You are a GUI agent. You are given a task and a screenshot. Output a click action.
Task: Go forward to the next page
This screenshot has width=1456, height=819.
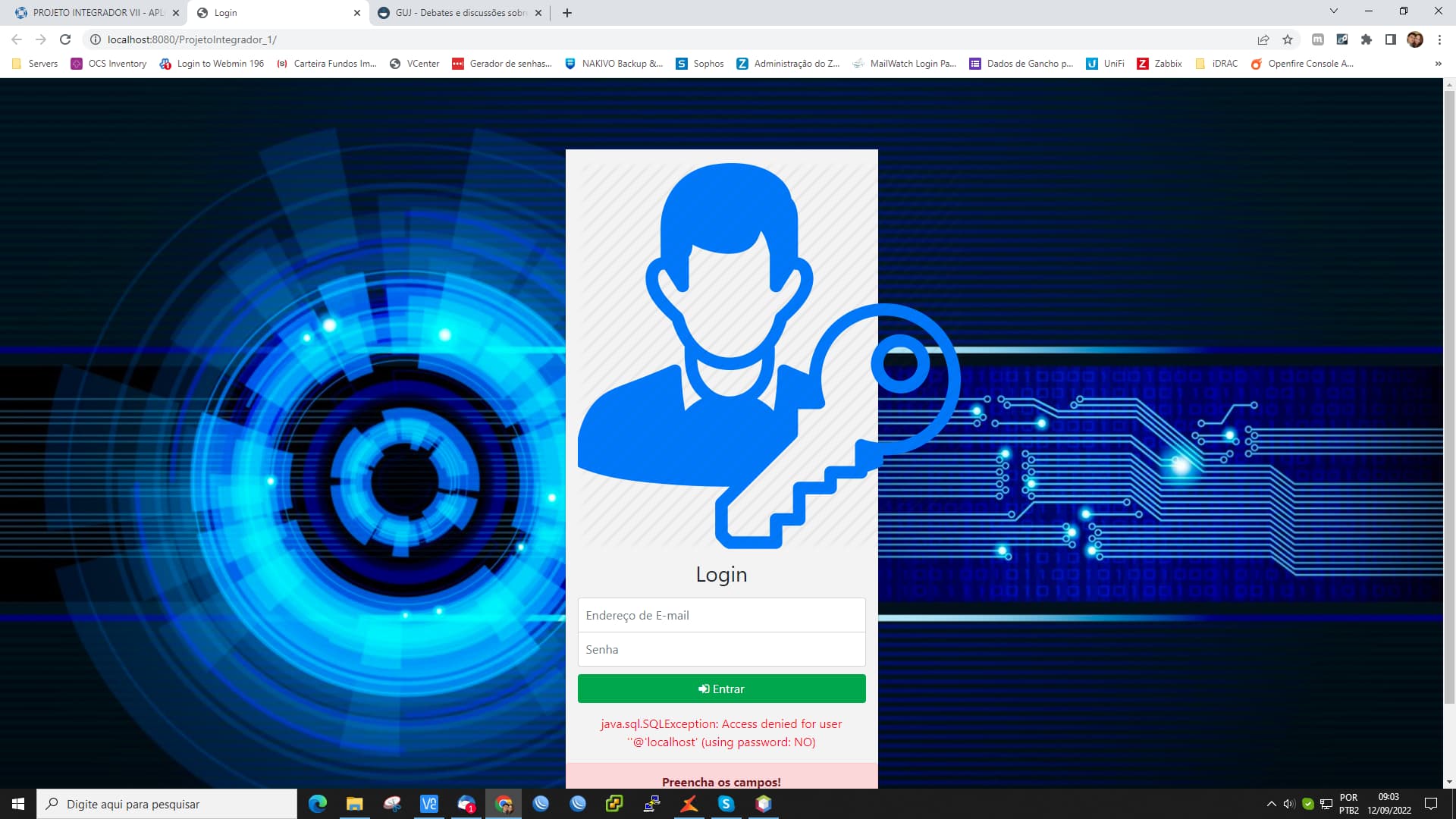point(41,39)
